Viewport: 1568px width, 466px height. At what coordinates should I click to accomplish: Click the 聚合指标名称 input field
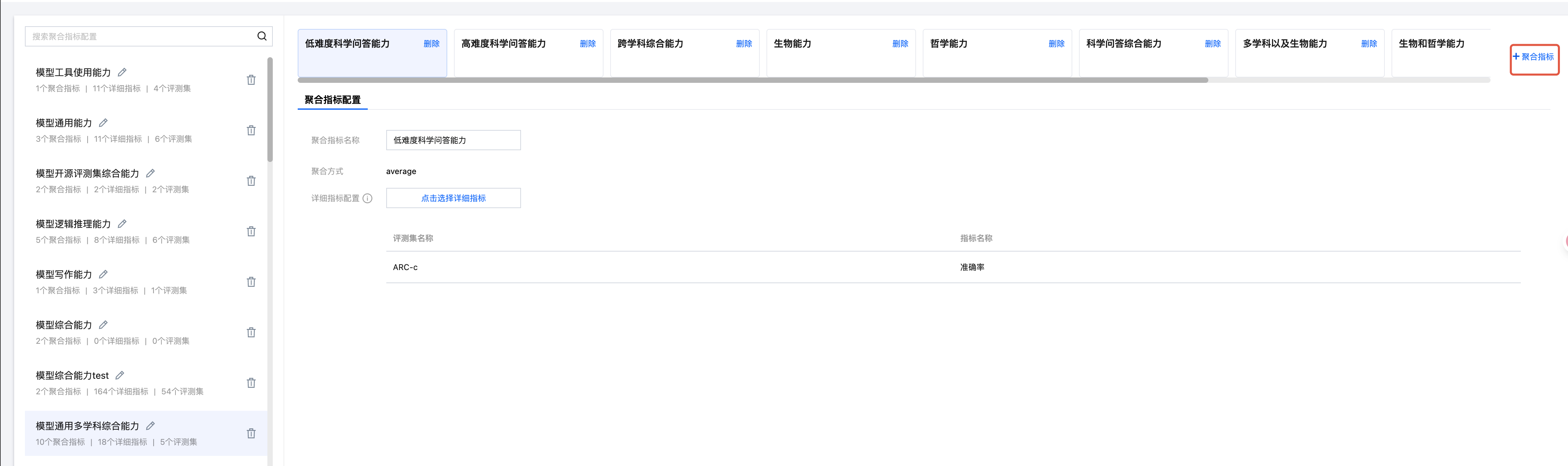click(453, 140)
